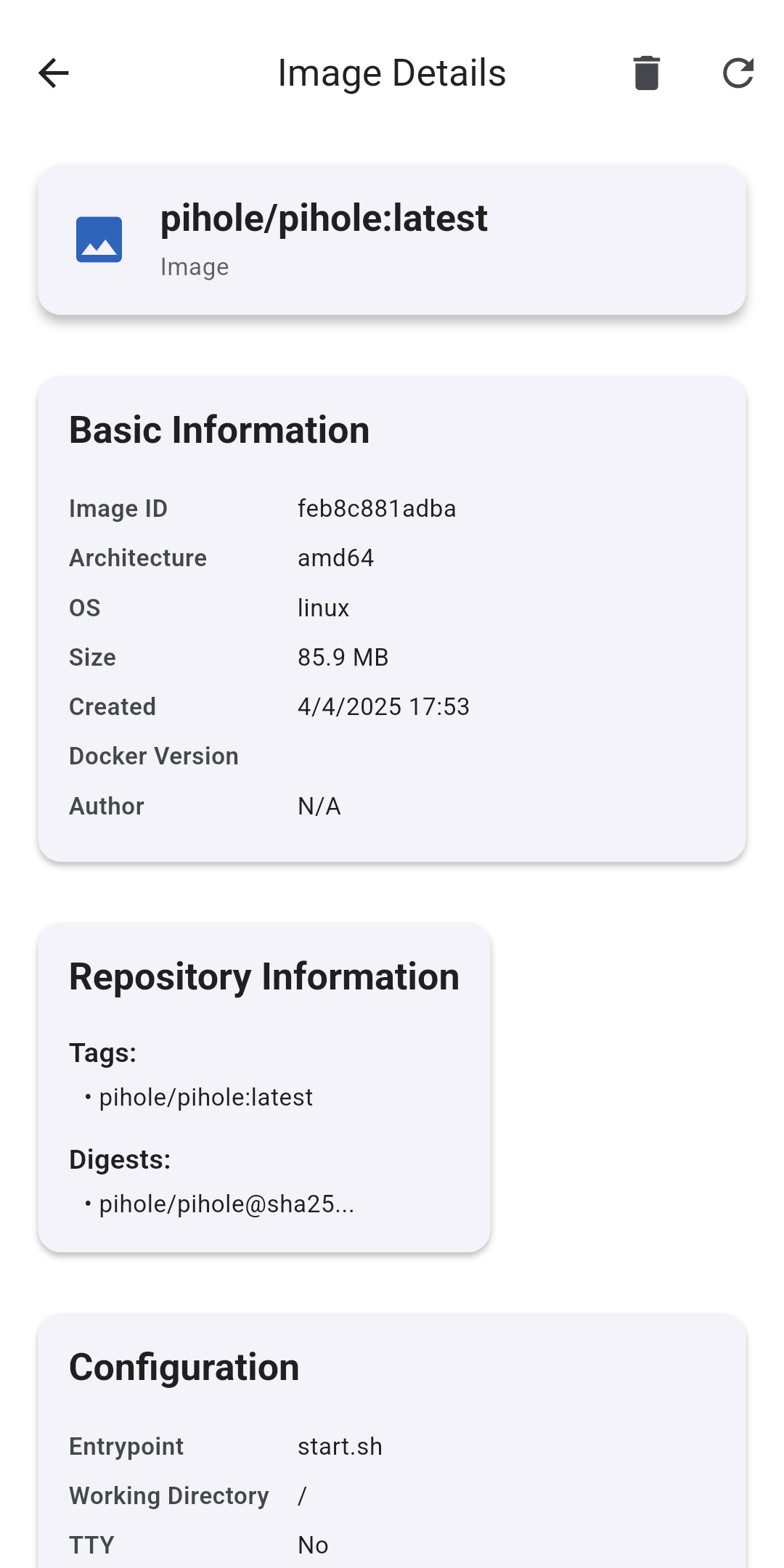
Task: Click the pihole/pihole:latest tag entry
Action: coord(205,1098)
